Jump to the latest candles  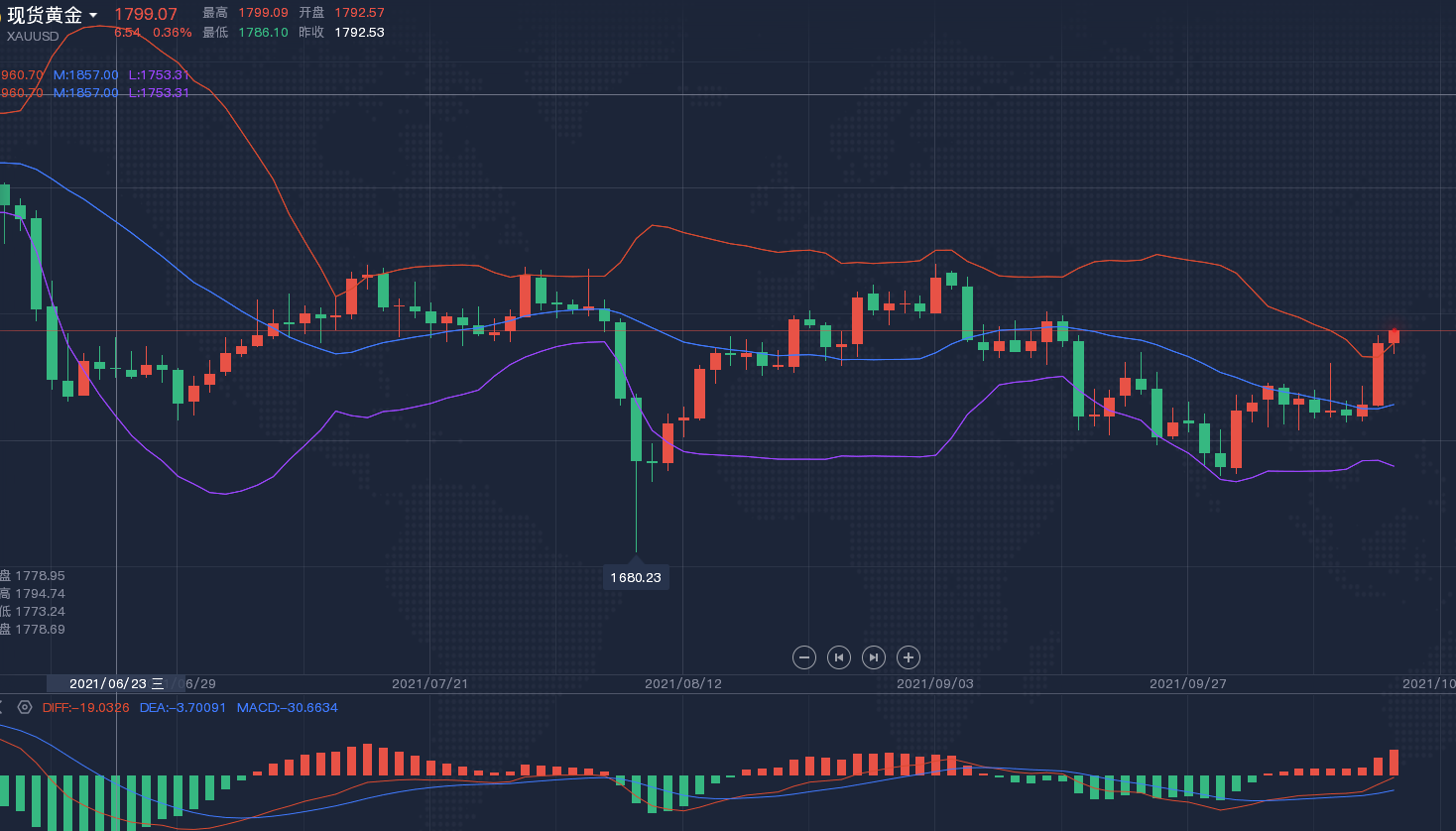point(874,657)
